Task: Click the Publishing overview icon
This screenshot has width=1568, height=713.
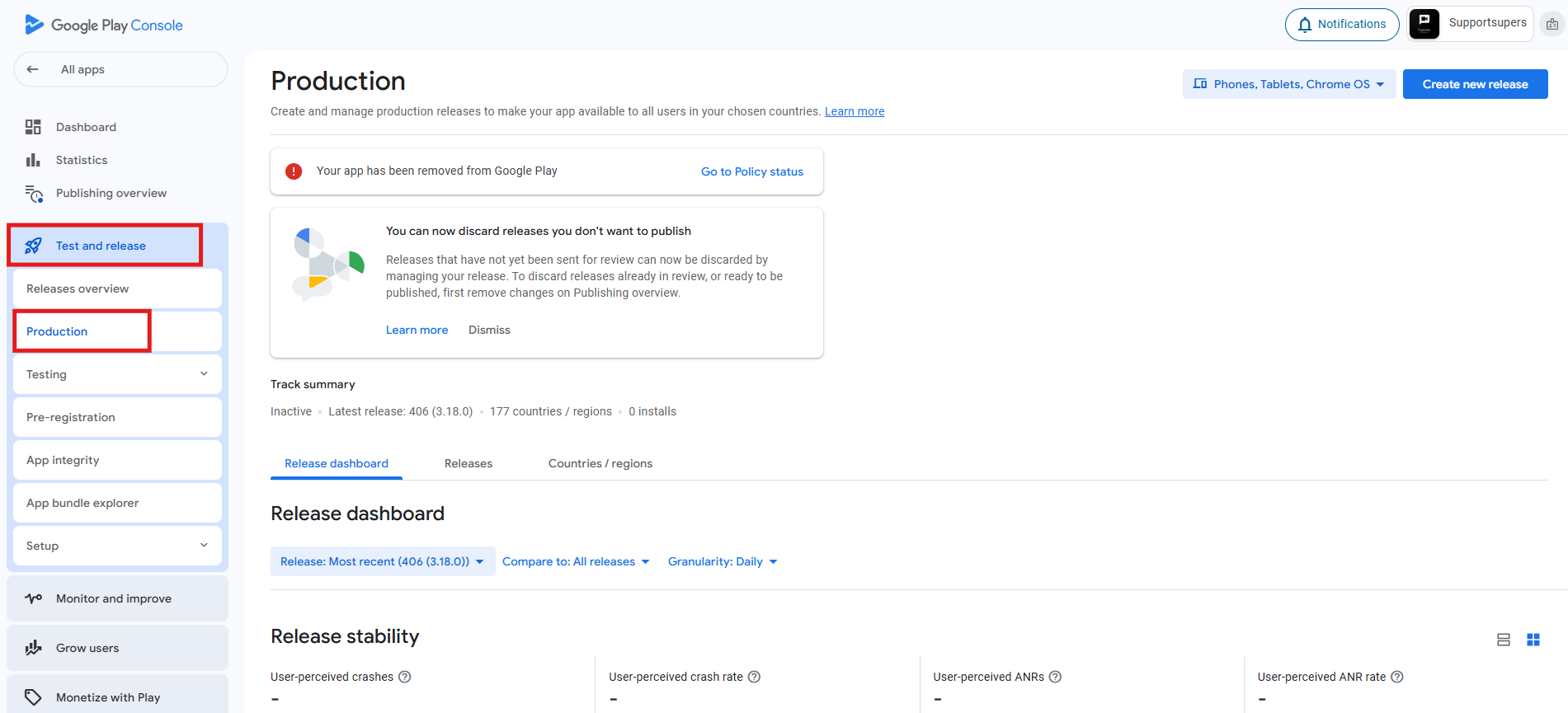Action: 34,194
